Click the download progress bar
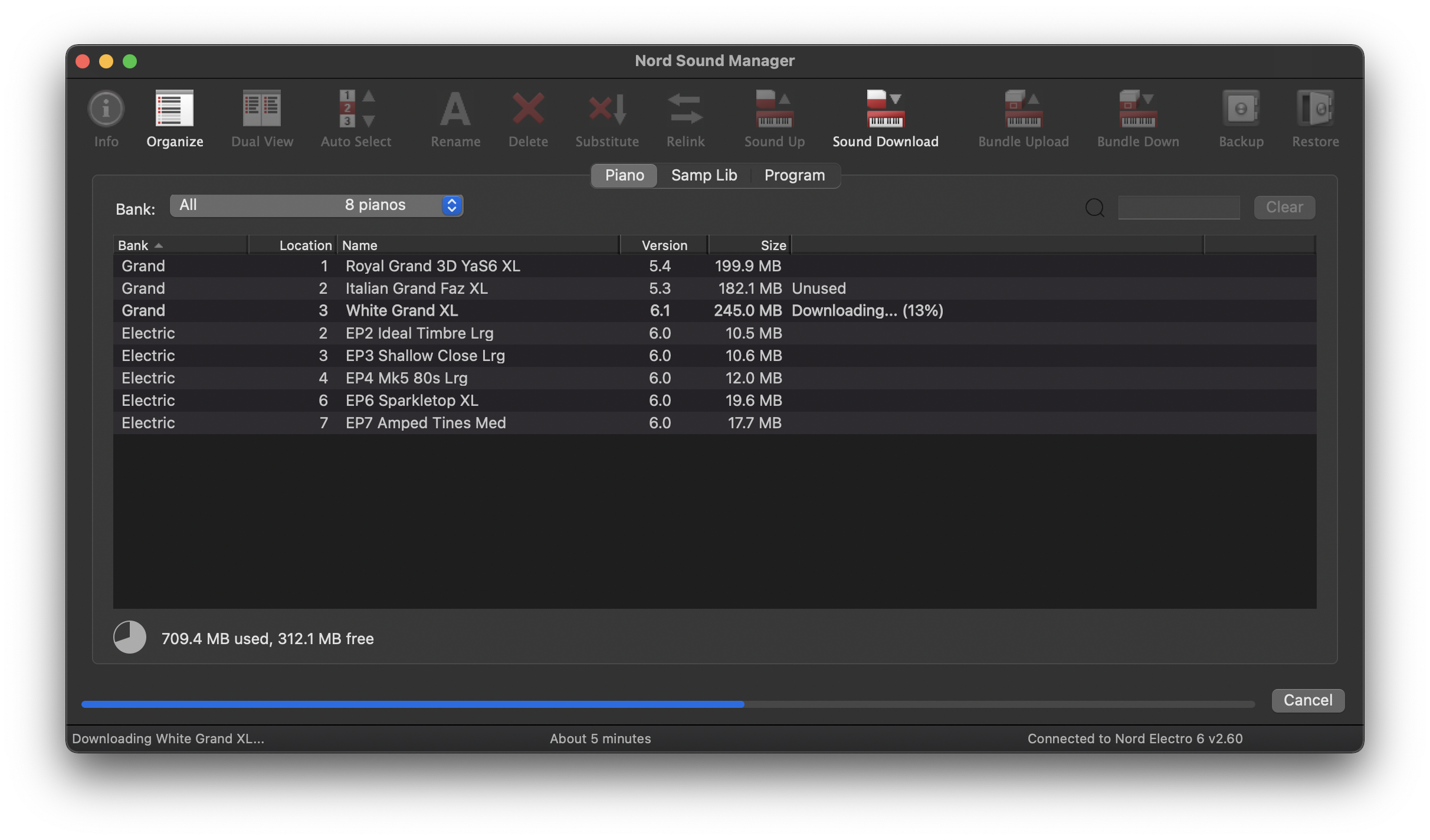The height and width of the screenshot is (840, 1430). 668,704
